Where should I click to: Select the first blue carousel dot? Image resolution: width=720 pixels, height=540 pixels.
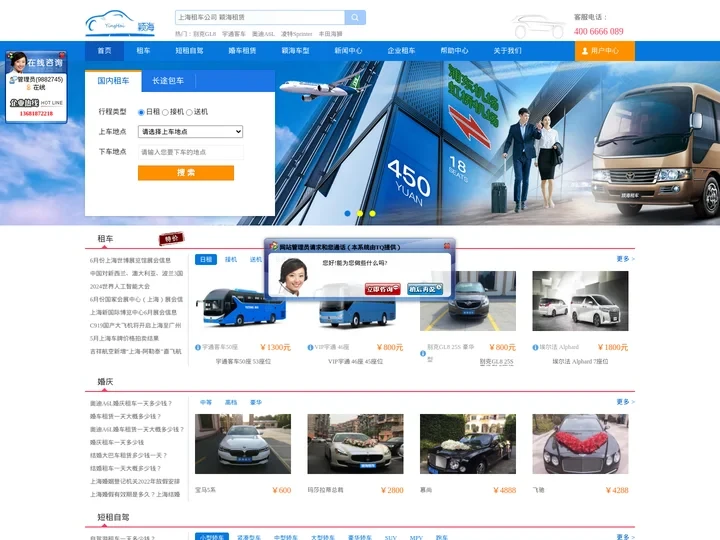(x=348, y=214)
